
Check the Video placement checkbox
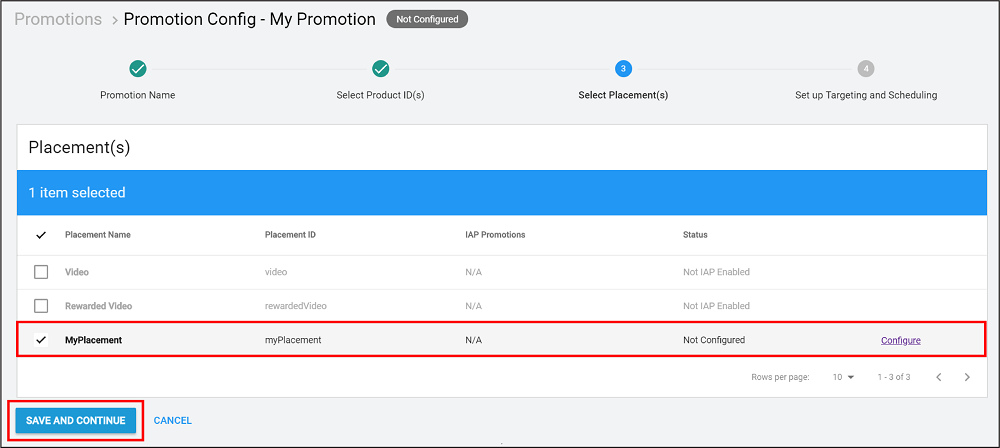pyautogui.click(x=41, y=272)
